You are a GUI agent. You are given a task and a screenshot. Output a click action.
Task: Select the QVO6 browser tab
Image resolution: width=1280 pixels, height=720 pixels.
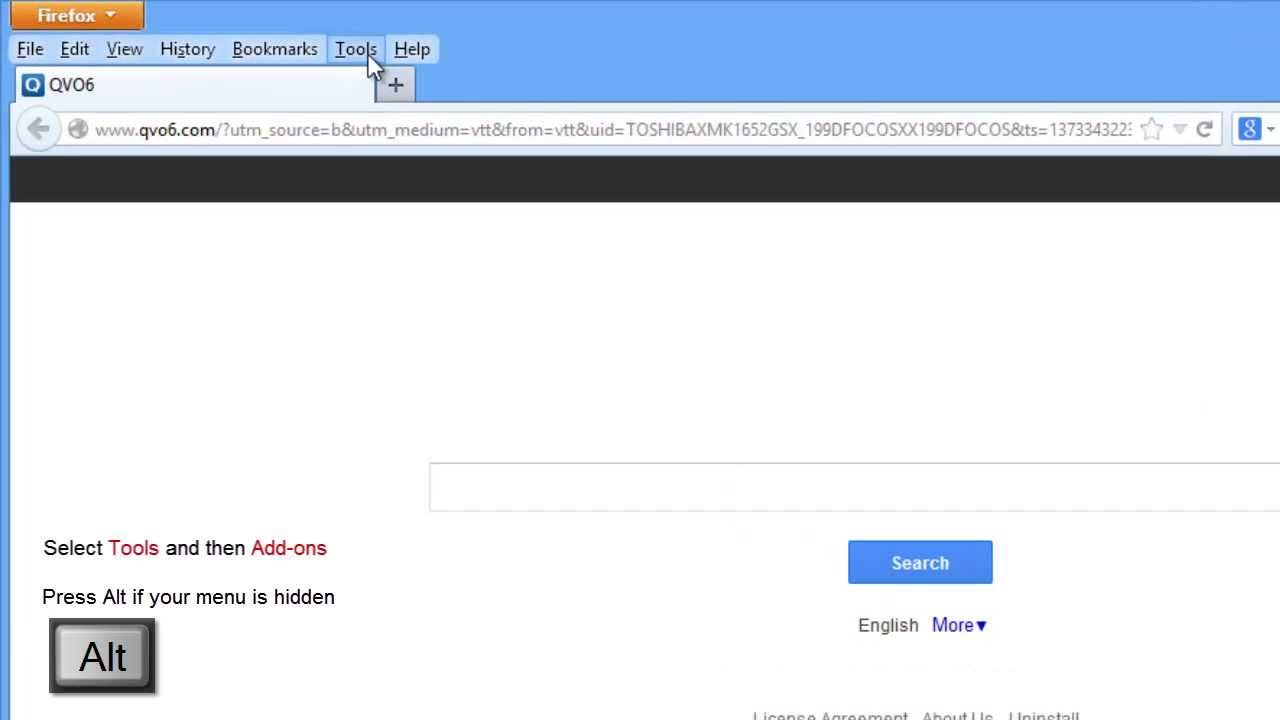tap(195, 85)
